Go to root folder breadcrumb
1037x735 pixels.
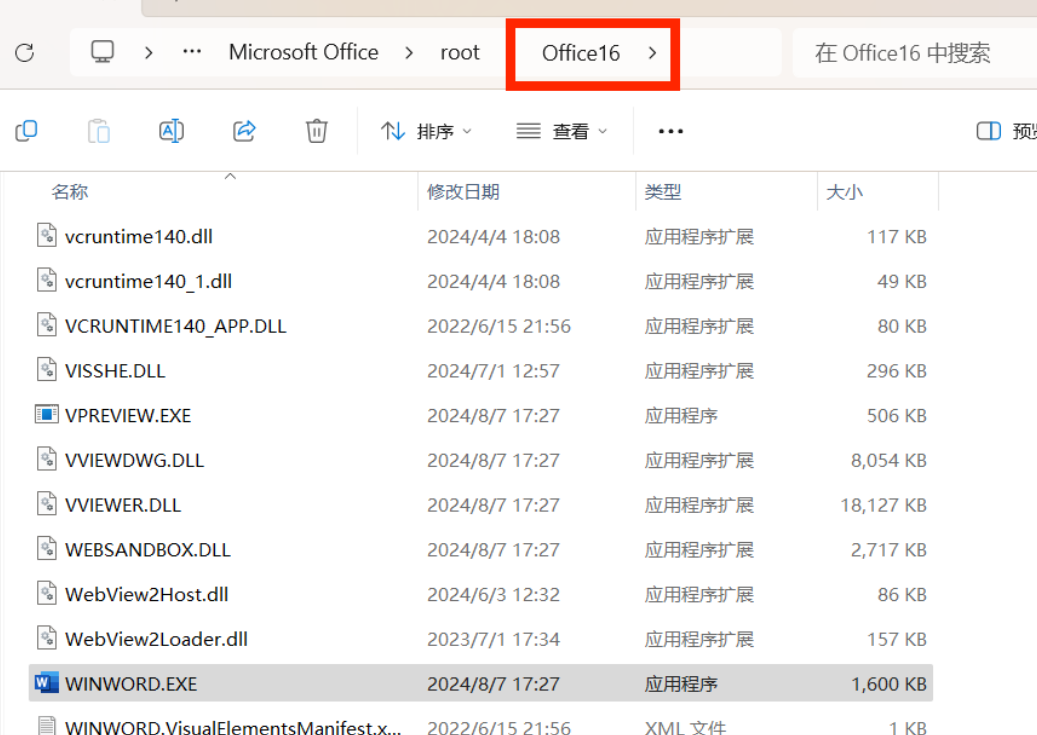[x=460, y=52]
